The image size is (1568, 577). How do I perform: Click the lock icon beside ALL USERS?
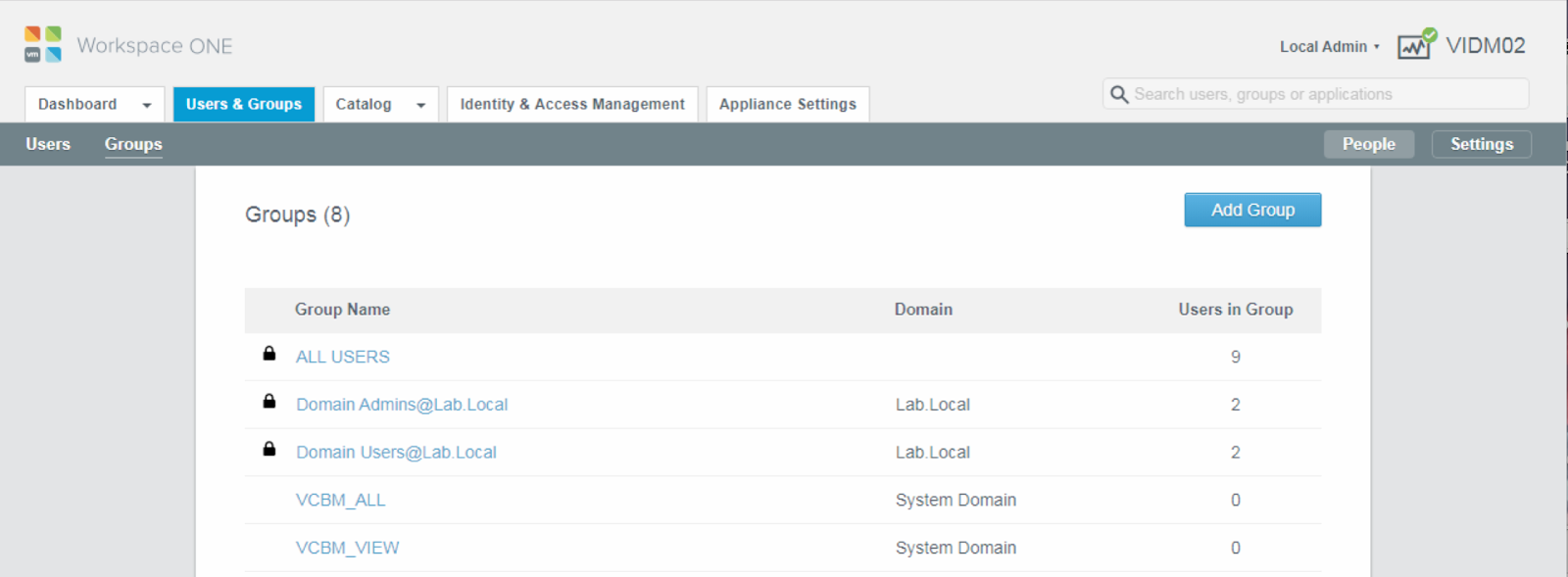pos(269,354)
